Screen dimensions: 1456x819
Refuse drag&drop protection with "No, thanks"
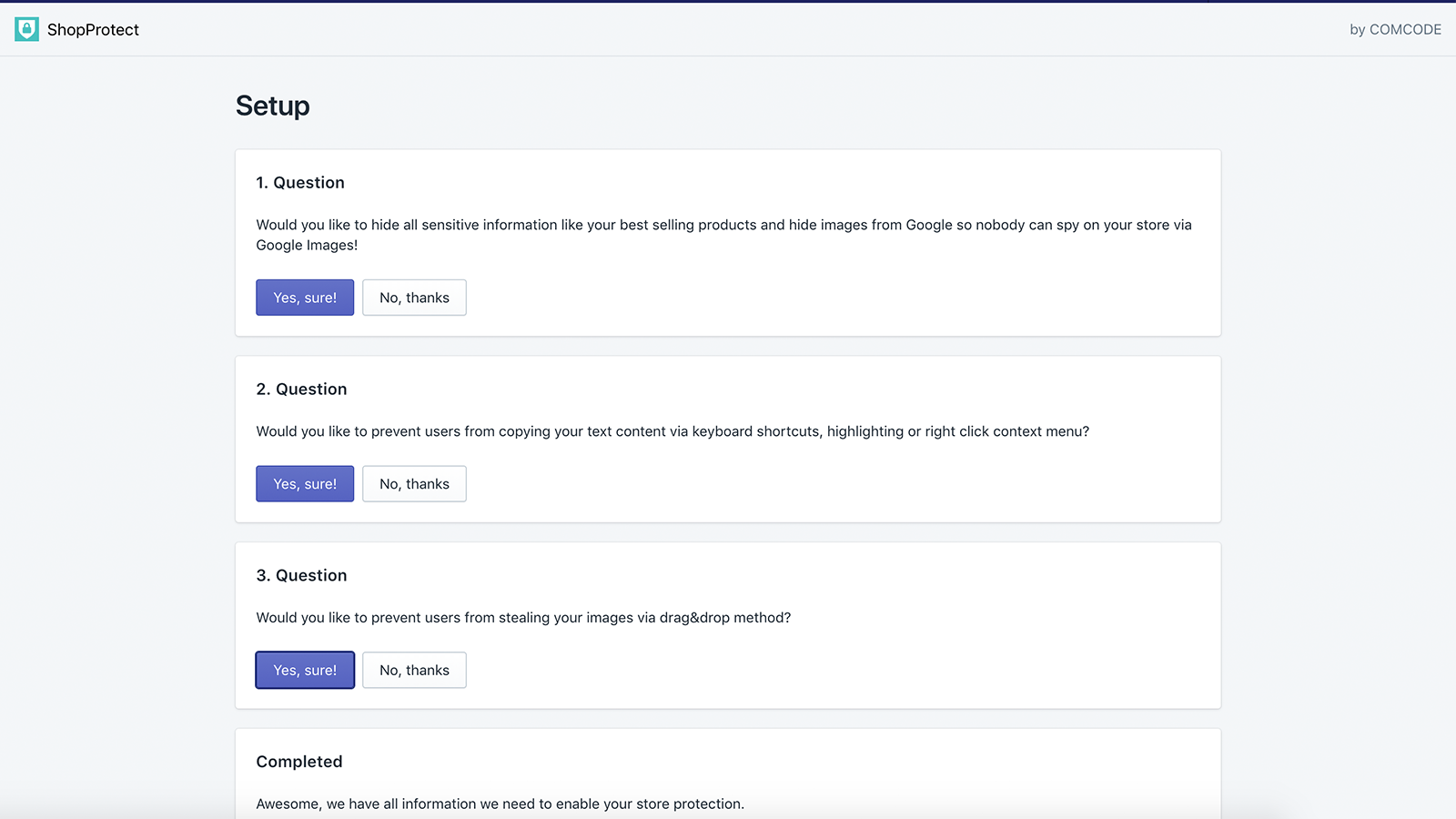[x=414, y=670]
